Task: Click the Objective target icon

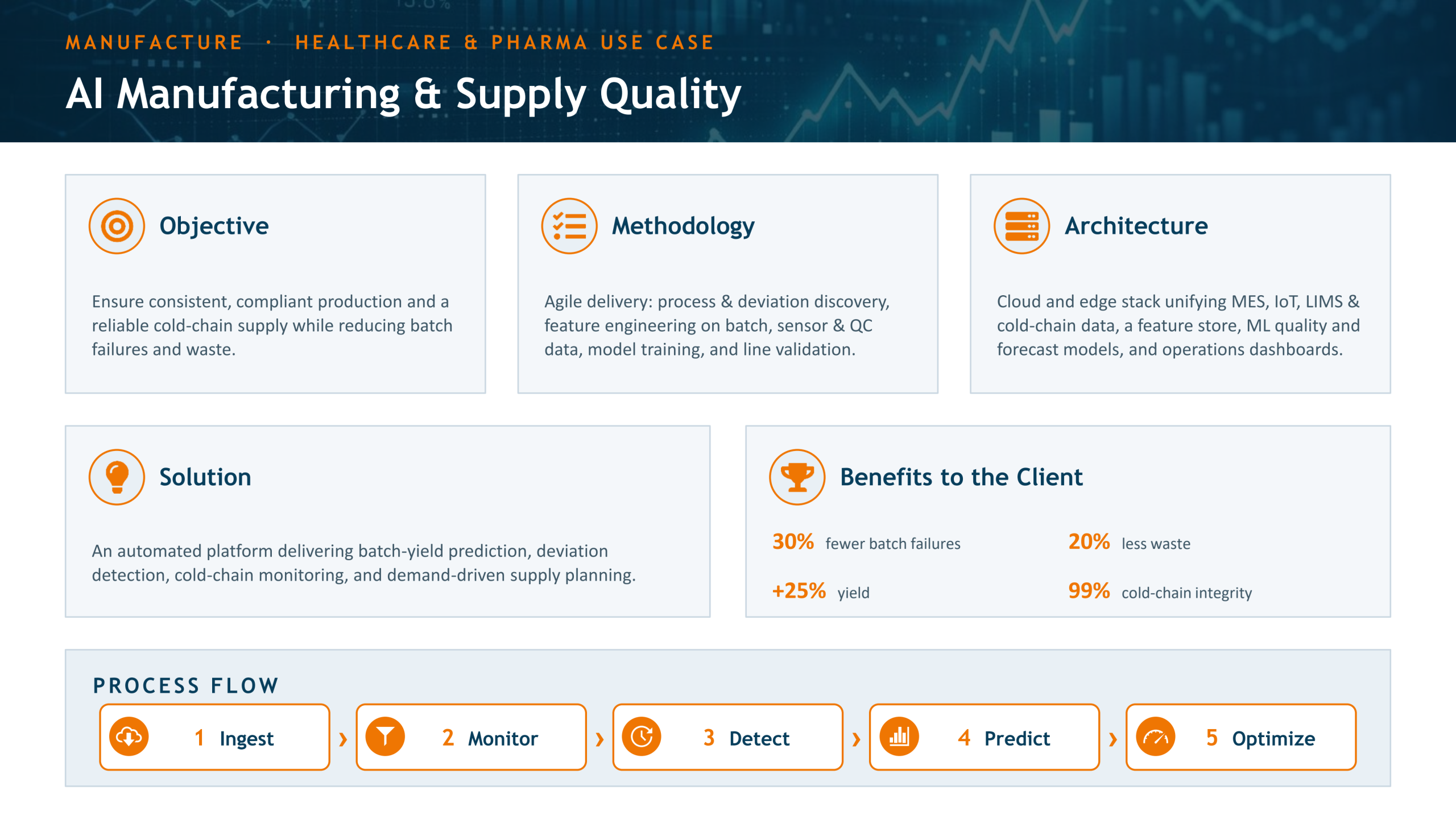Action: [x=117, y=226]
